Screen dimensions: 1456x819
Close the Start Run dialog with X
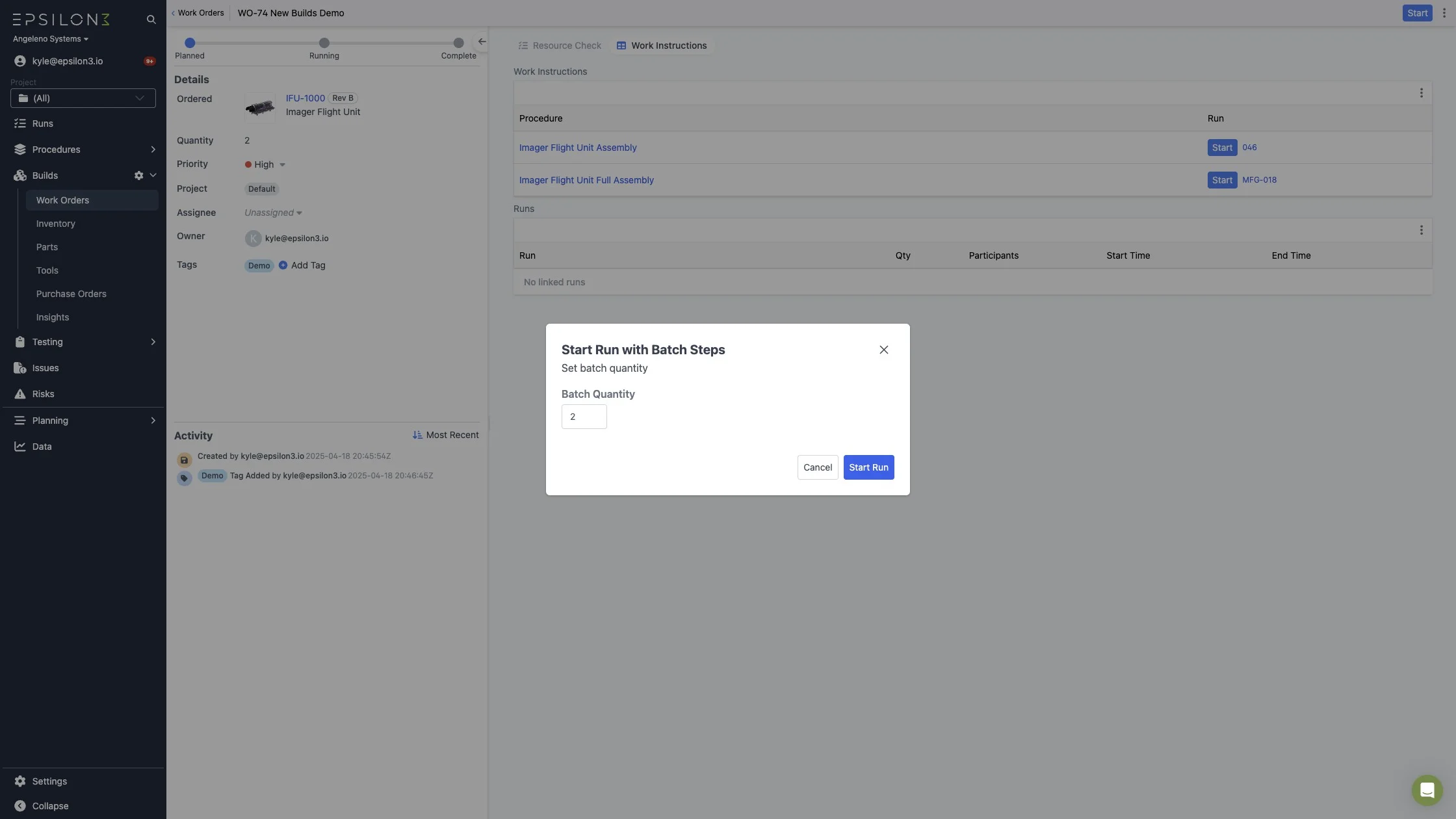point(883,350)
